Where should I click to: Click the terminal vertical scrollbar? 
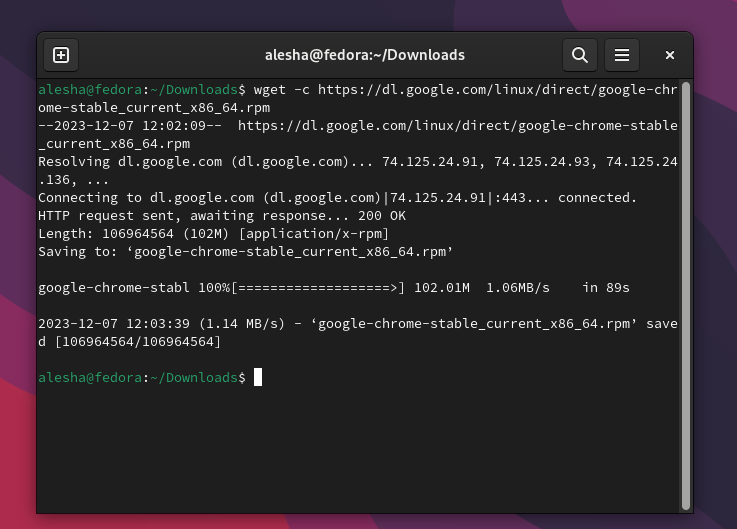tap(686, 295)
